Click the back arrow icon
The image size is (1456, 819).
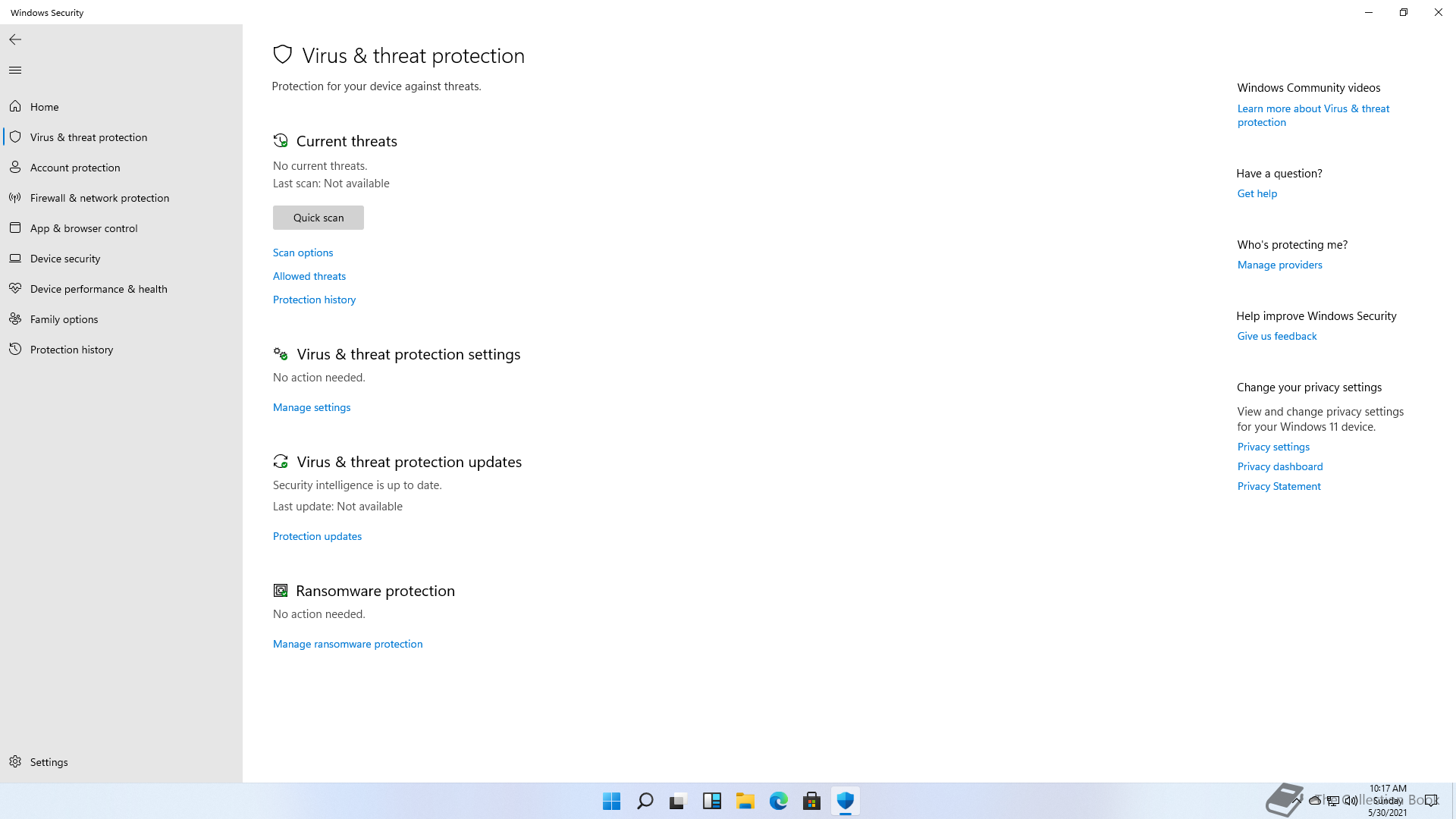[x=15, y=39]
